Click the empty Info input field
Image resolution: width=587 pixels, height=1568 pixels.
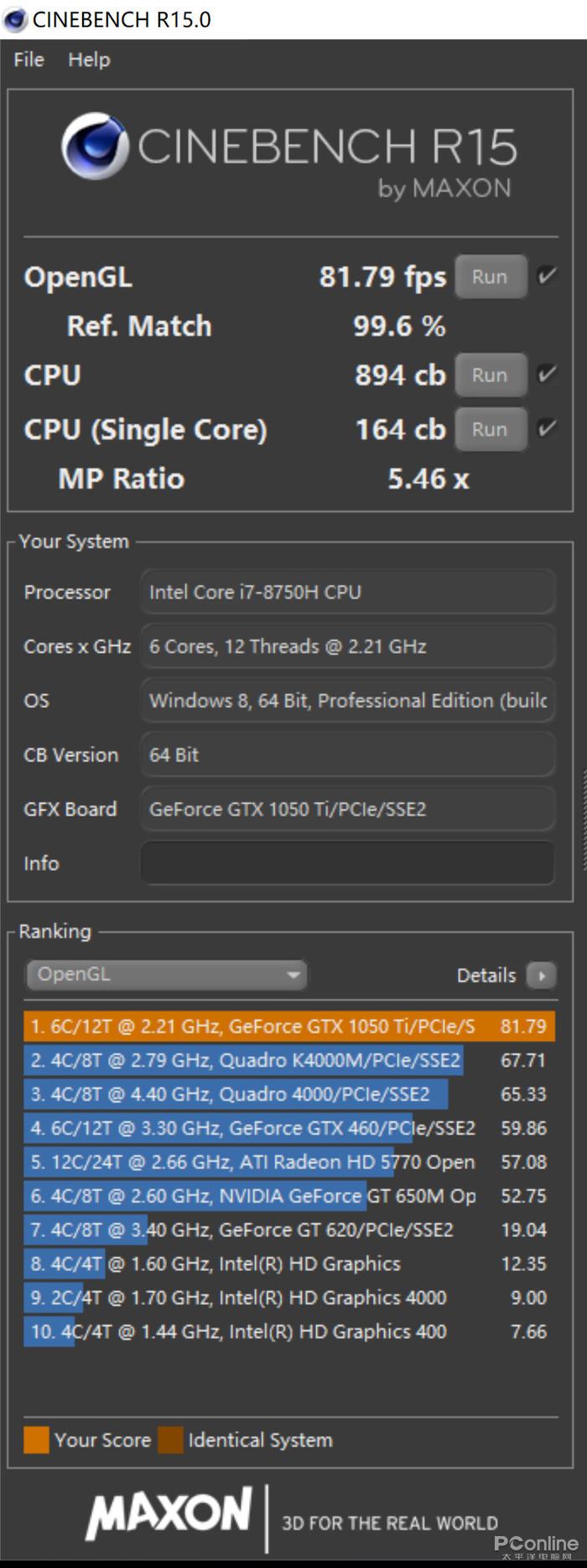click(347, 863)
